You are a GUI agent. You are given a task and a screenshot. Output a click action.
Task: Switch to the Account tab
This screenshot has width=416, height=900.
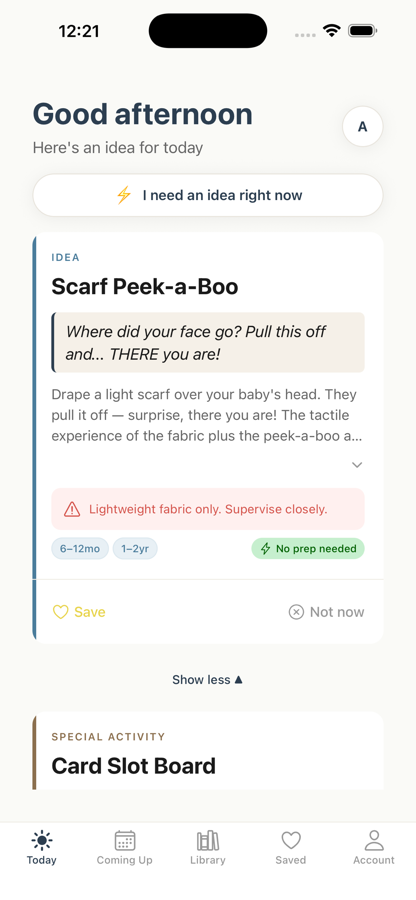(x=374, y=848)
